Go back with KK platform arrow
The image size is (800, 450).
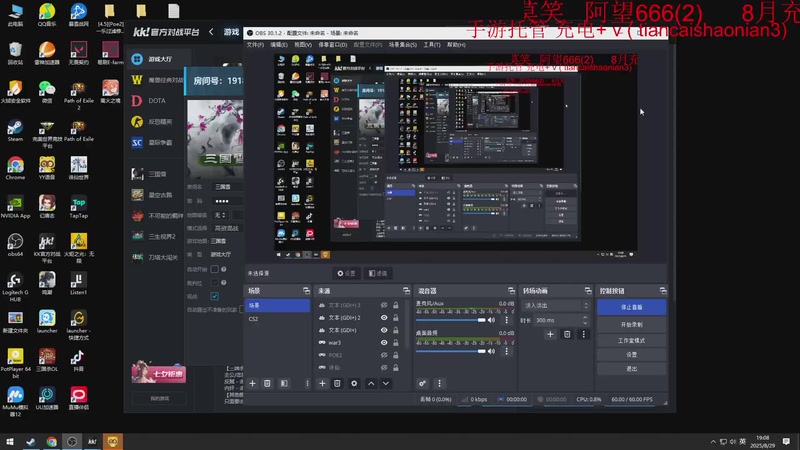(x=211, y=32)
